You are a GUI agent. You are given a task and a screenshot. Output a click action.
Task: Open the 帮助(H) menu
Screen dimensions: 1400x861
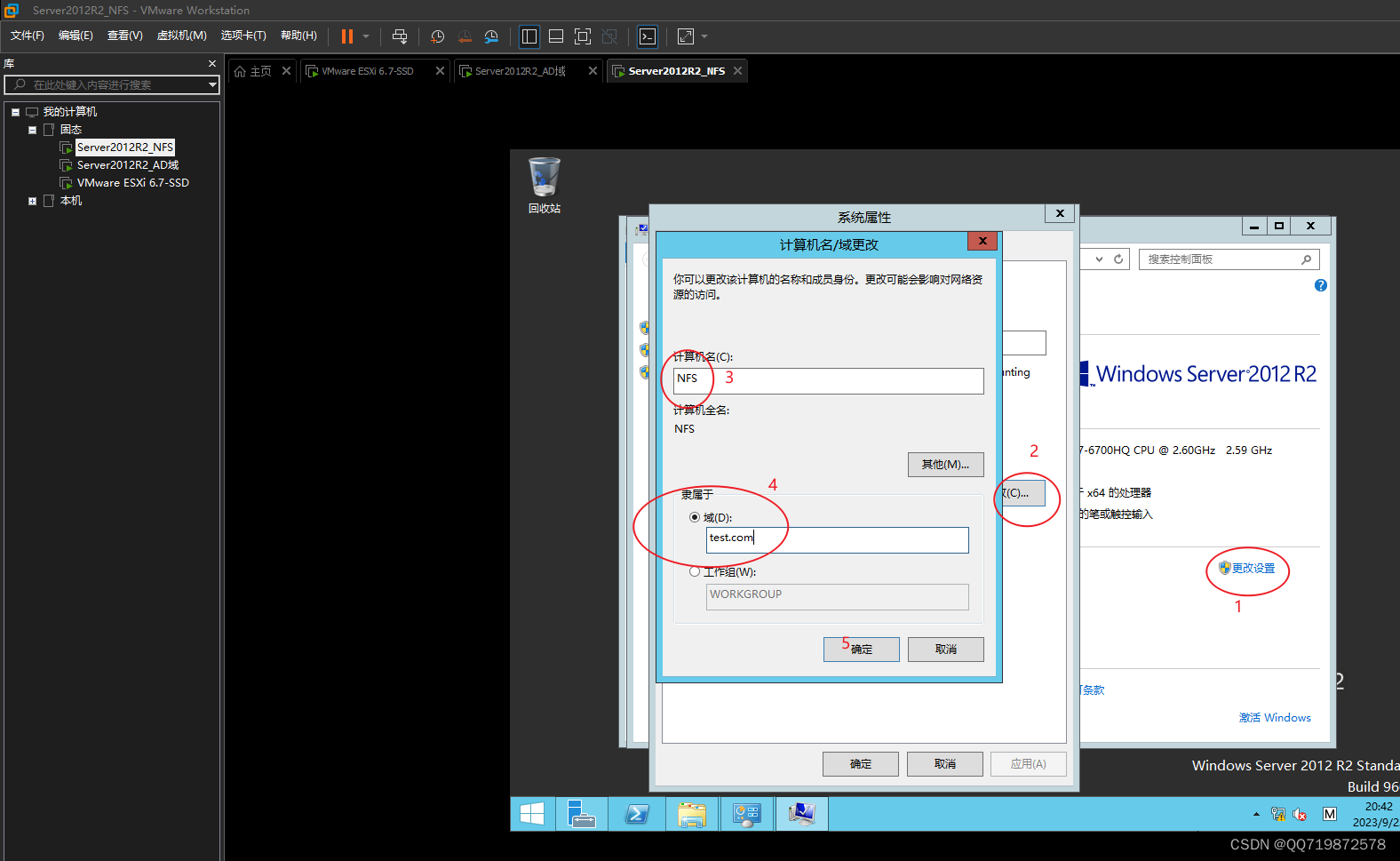tap(298, 36)
